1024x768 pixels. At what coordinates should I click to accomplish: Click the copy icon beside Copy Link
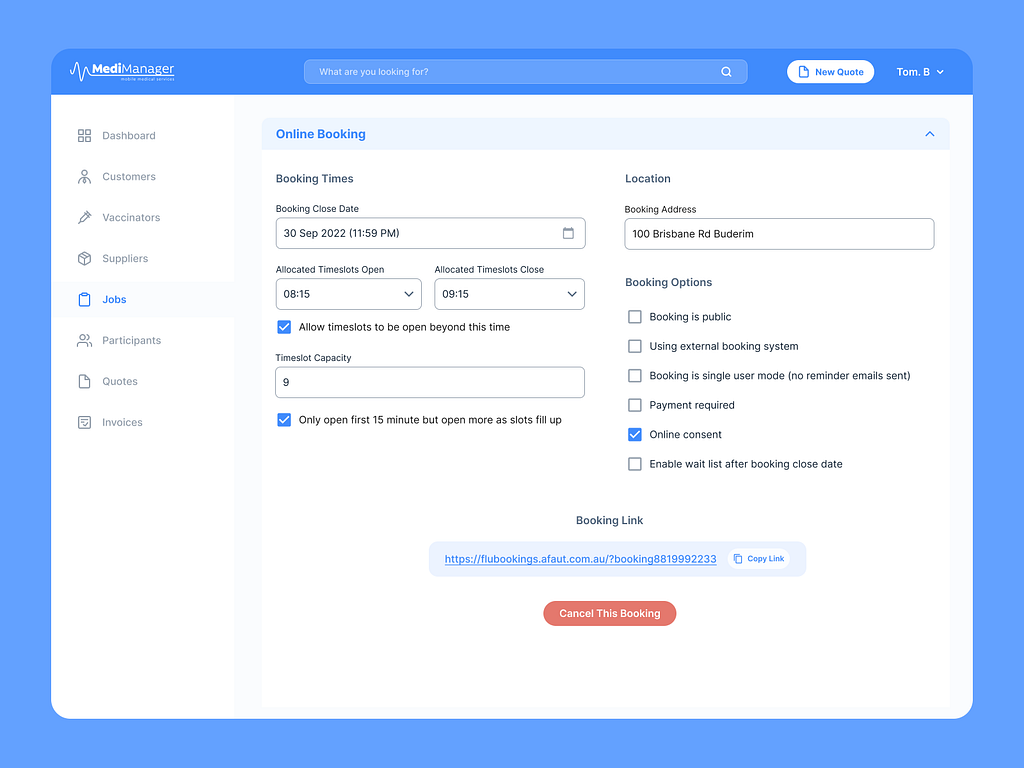738,559
